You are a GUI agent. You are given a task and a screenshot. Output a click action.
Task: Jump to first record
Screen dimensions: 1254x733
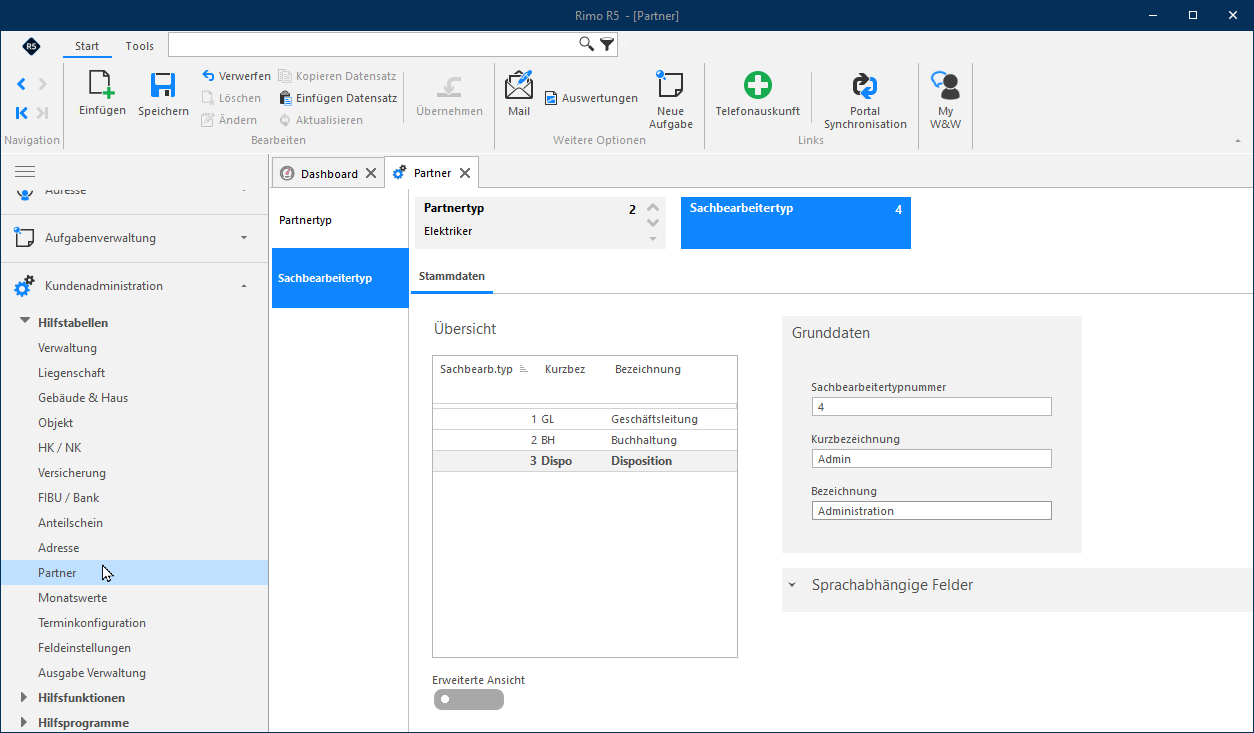tap(22, 113)
